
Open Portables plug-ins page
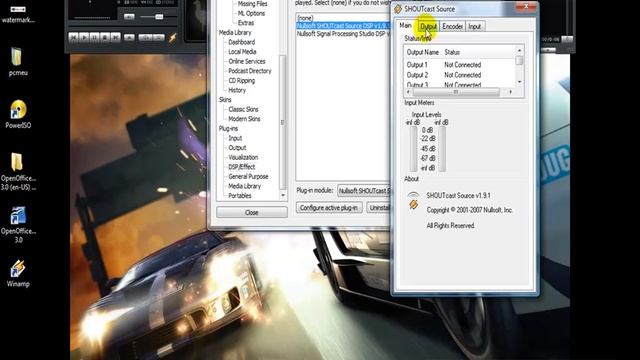click(240, 196)
